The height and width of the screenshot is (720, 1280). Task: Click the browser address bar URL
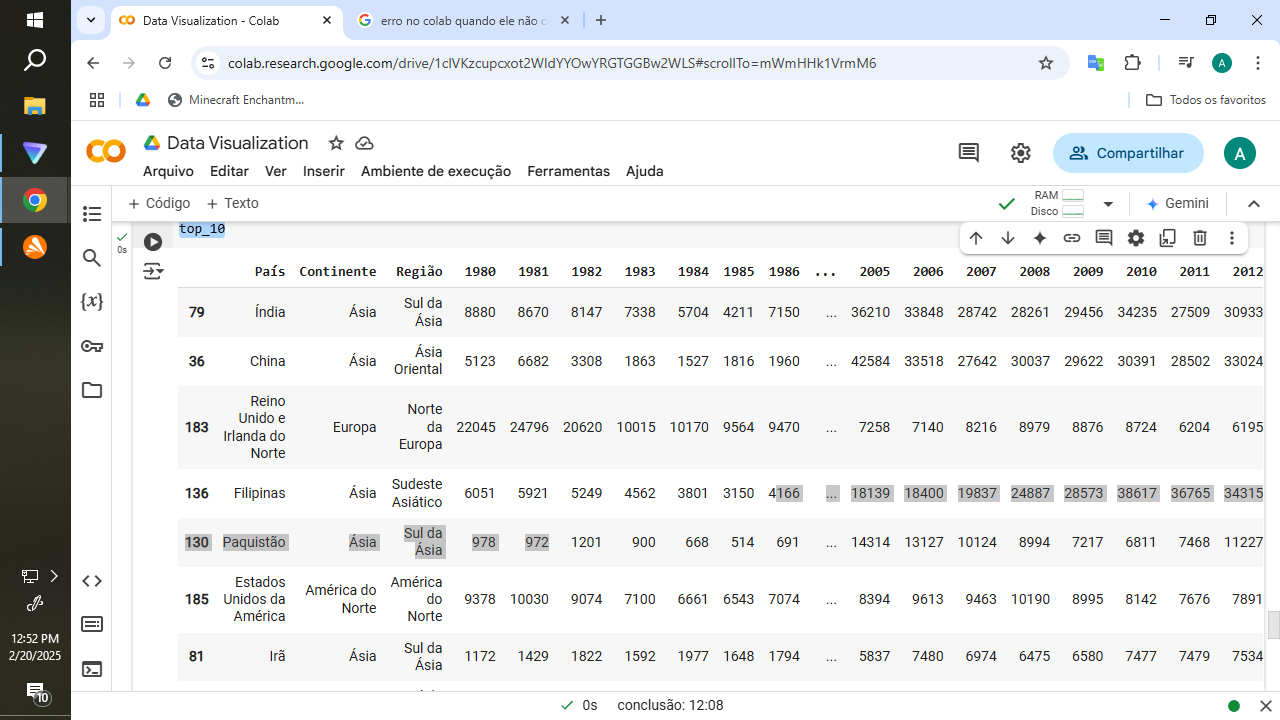[552, 63]
